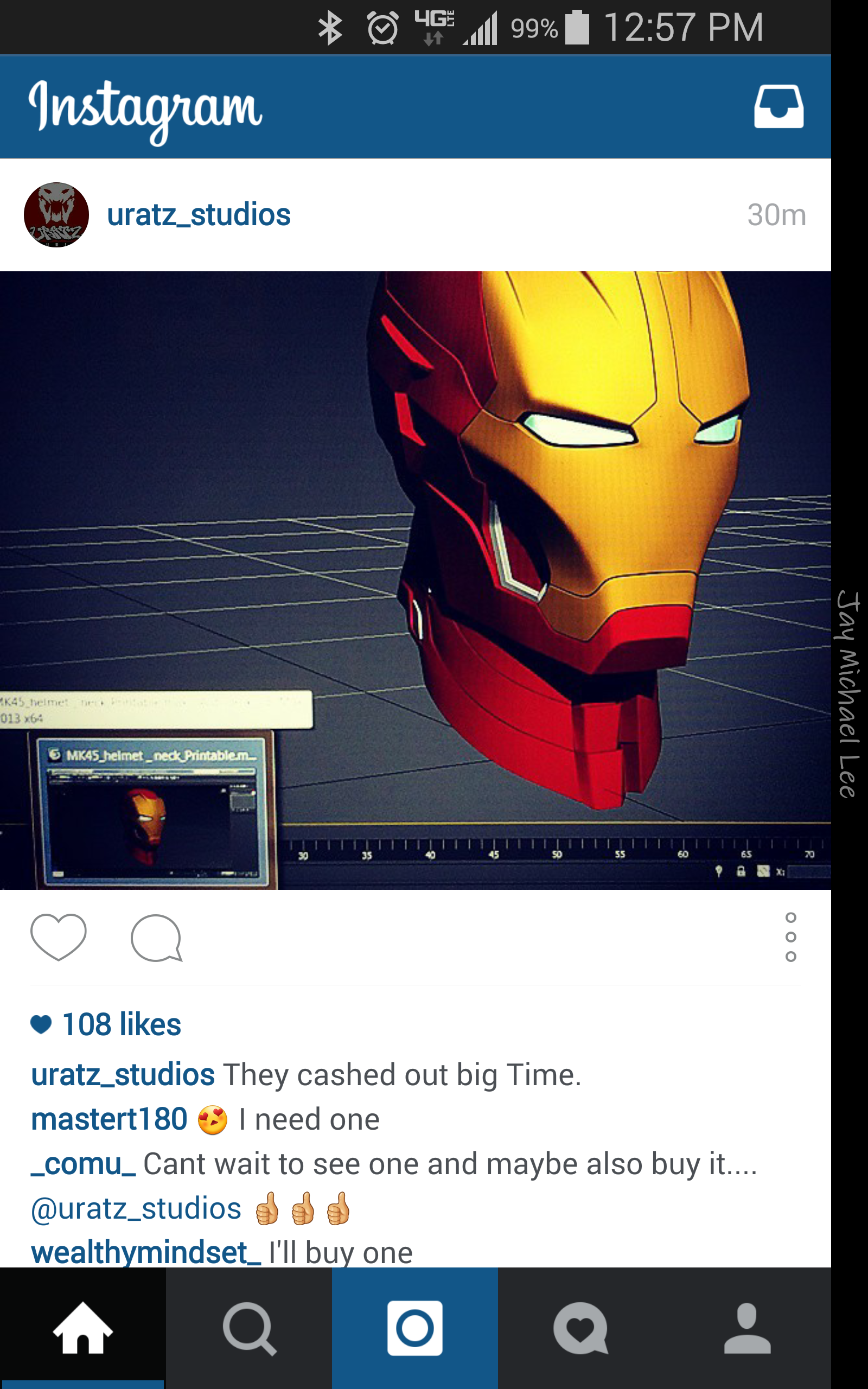Open the Camera tab
The width and height of the screenshot is (868, 1389).
414,1328
